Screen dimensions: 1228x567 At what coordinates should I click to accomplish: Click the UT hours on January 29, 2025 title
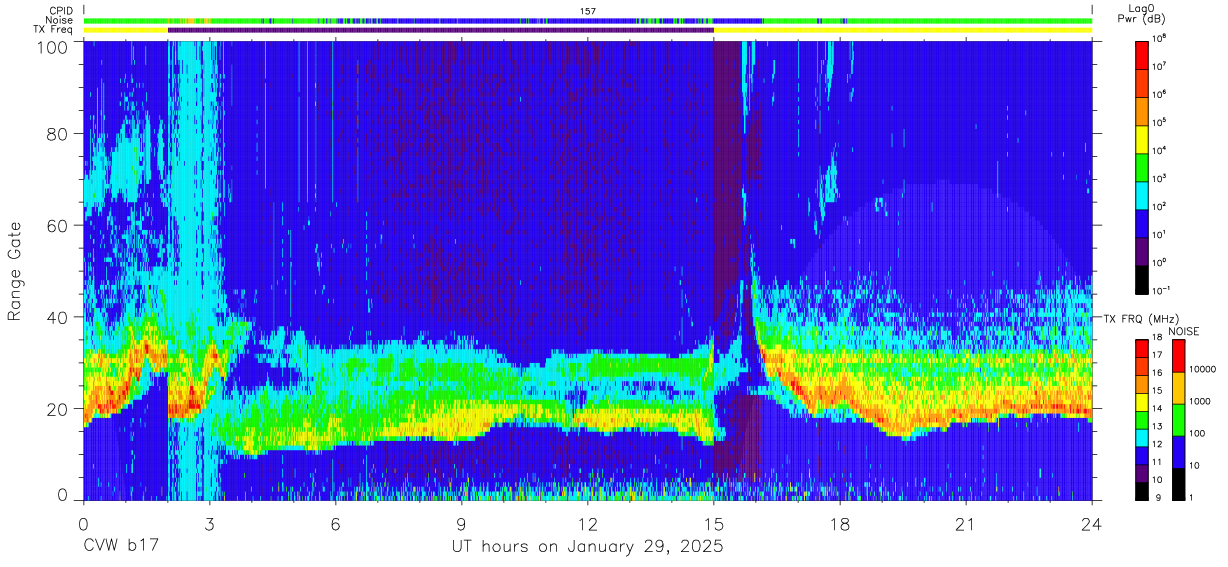click(586, 548)
